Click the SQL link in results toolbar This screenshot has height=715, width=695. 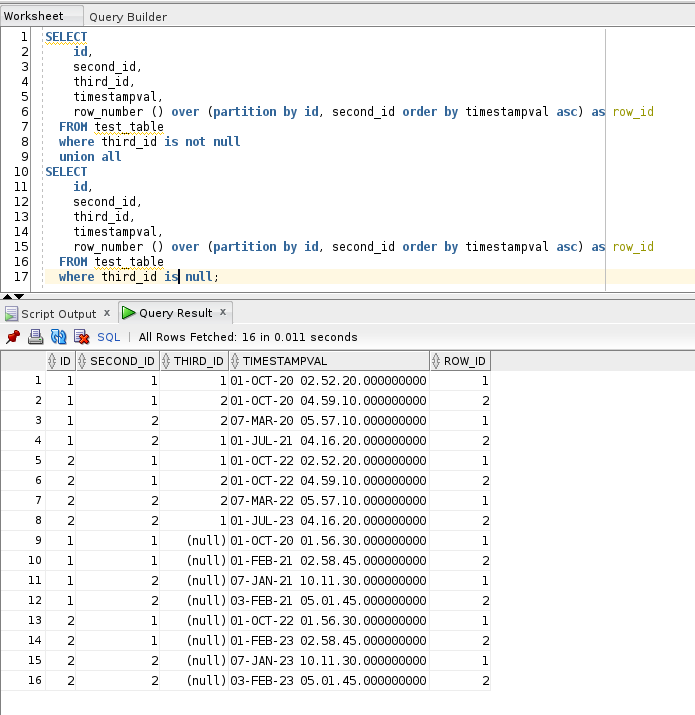pyautogui.click(x=108, y=337)
